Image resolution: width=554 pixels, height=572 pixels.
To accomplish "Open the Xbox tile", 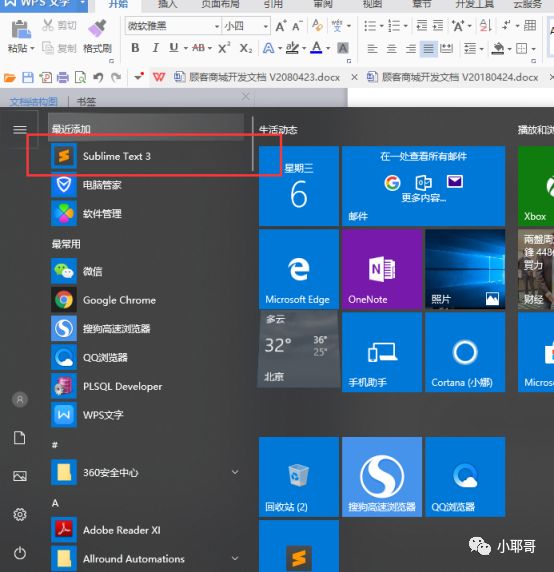I will (x=536, y=186).
